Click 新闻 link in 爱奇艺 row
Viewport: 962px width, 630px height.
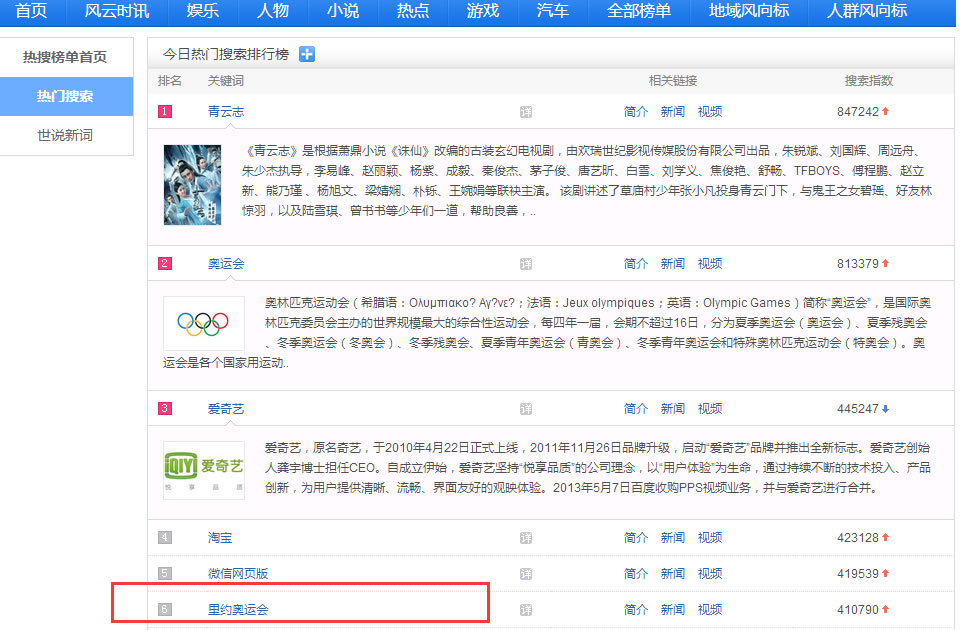[672, 409]
